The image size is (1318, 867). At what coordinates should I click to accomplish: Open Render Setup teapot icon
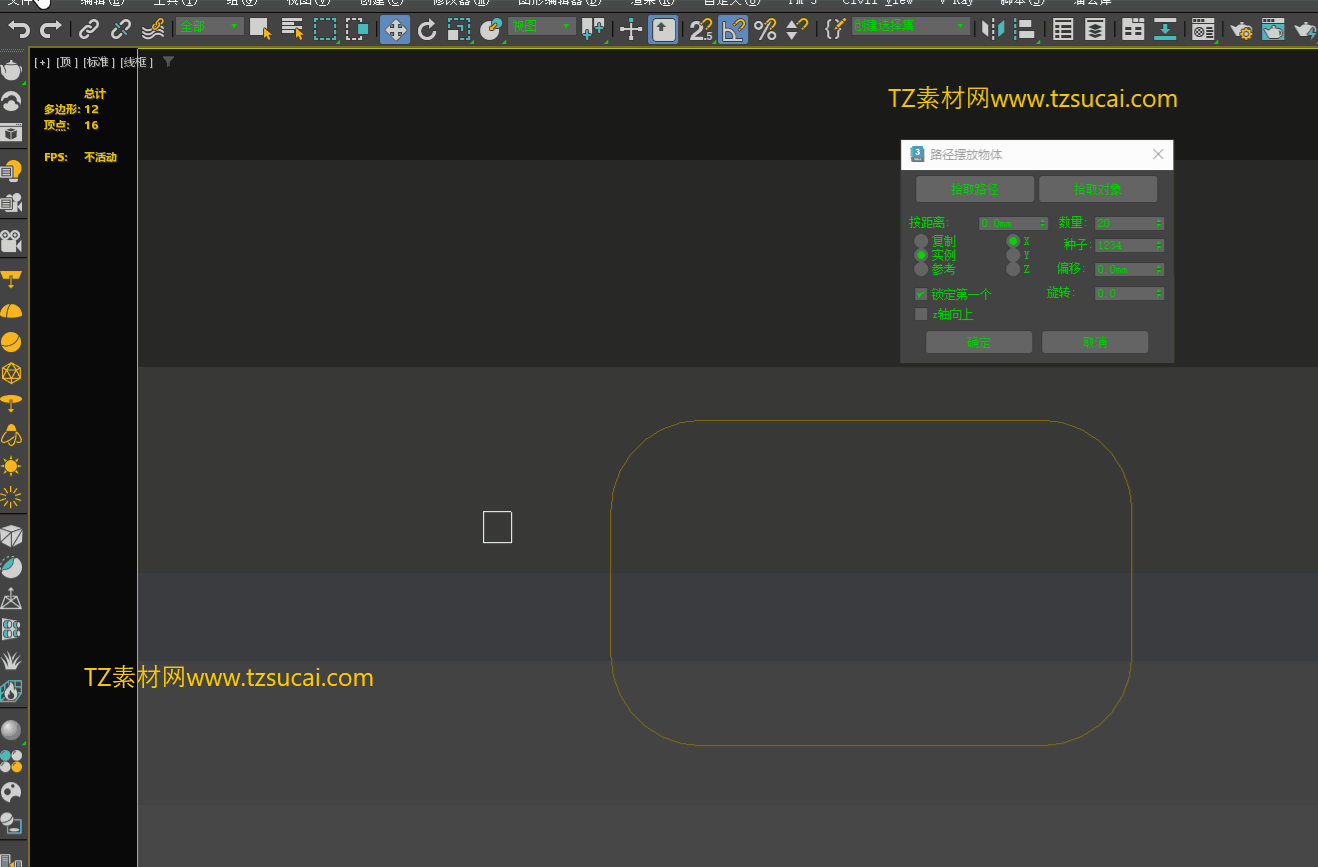coord(1240,29)
